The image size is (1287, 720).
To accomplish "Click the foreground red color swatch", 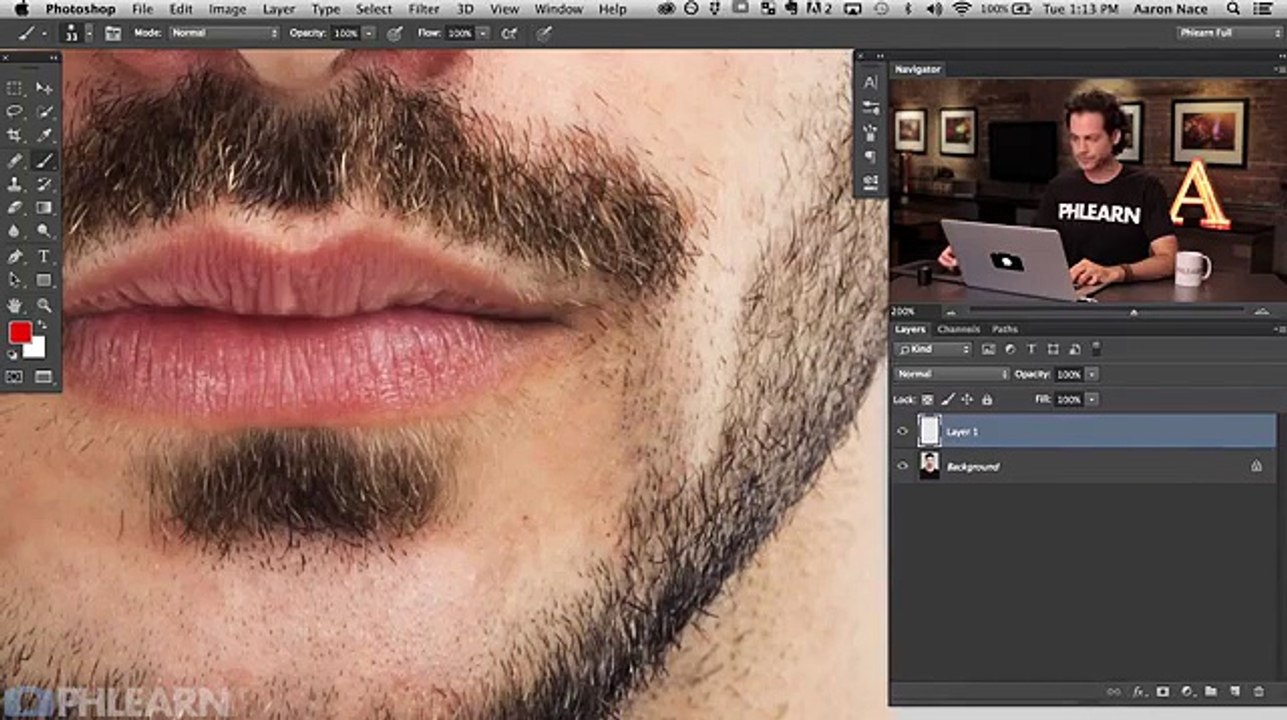I will click(19, 333).
